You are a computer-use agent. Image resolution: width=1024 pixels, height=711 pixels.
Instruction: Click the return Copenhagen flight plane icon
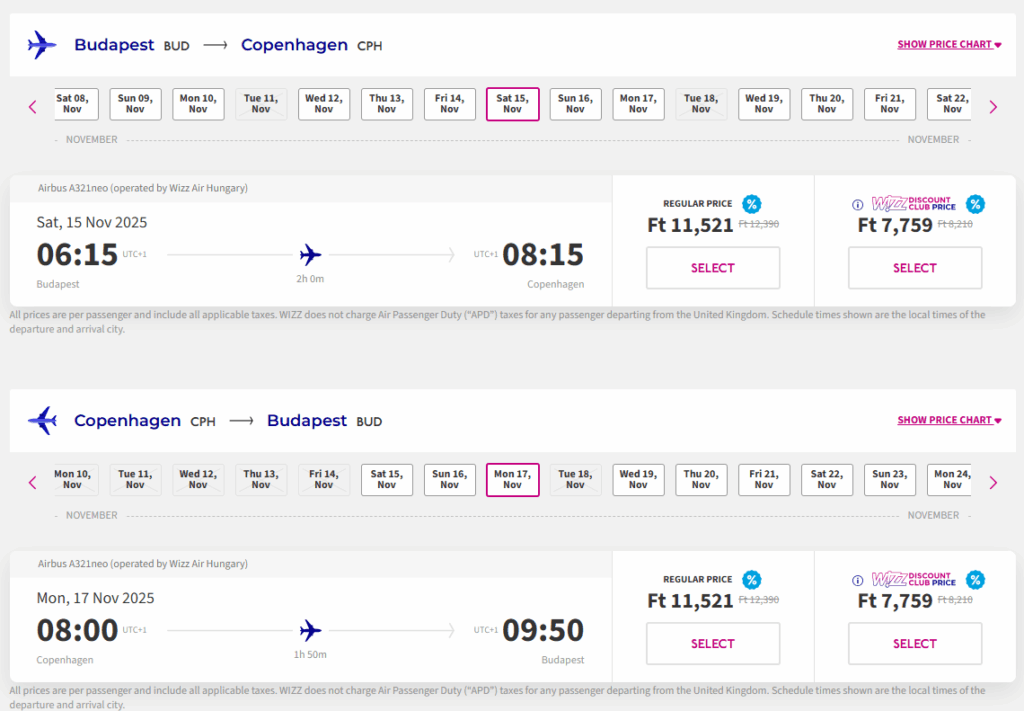[x=42, y=421]
